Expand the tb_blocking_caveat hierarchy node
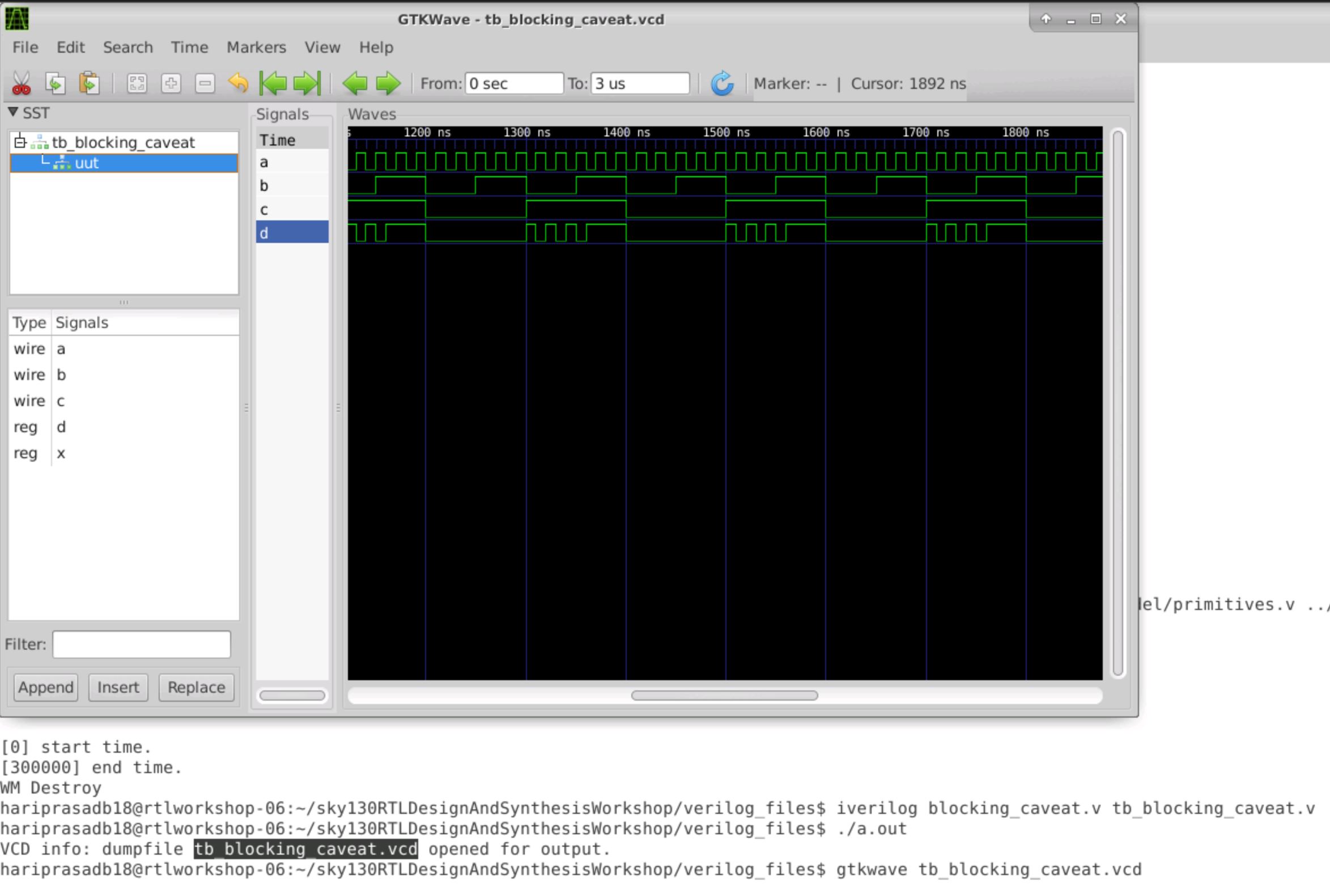Image resolution: width=1330 pixels, height=896 pixels. pyautogui.click(x=20, y=142)
